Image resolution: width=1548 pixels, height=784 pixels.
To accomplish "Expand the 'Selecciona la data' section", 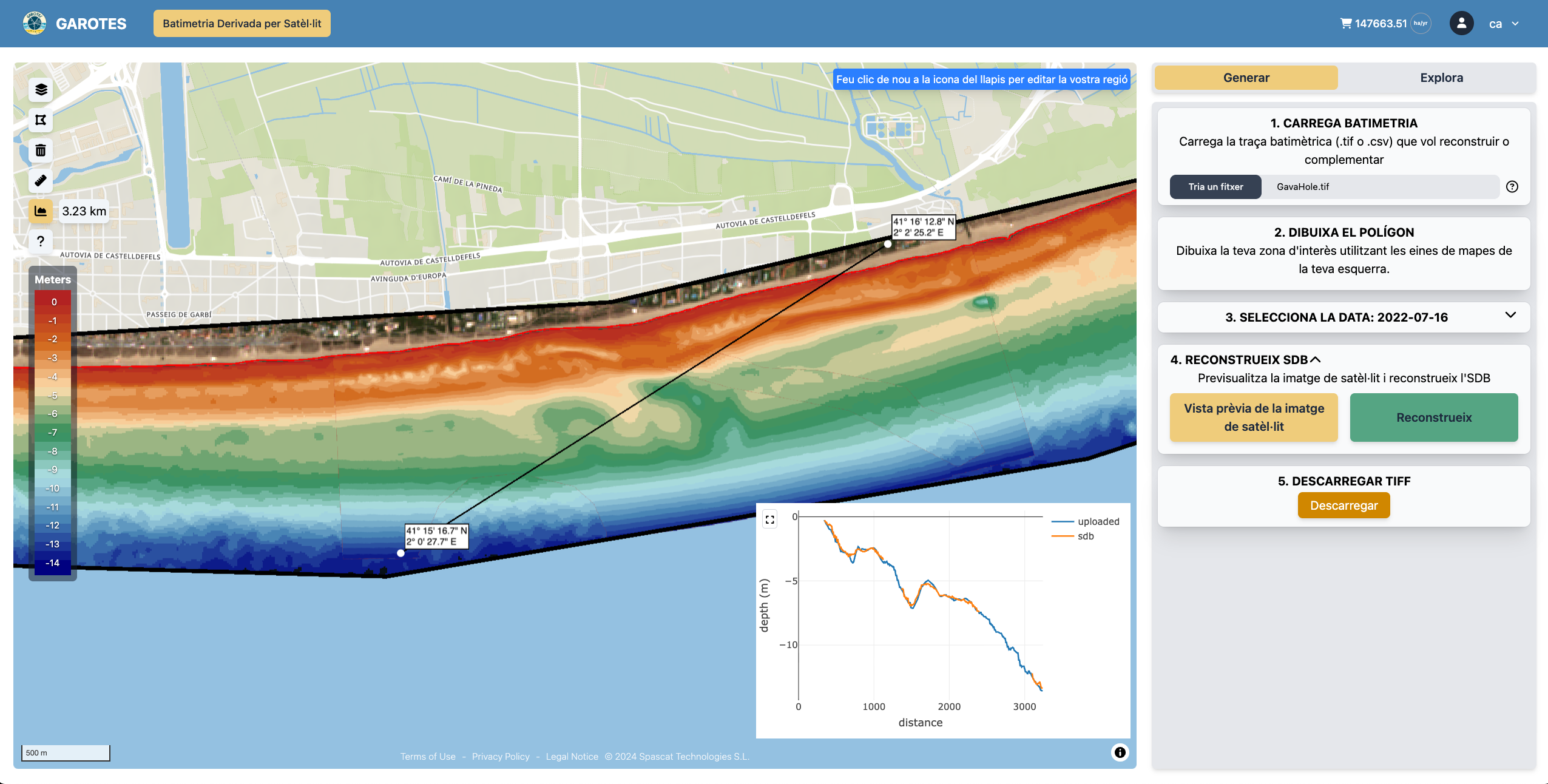I will [1510, 316].
